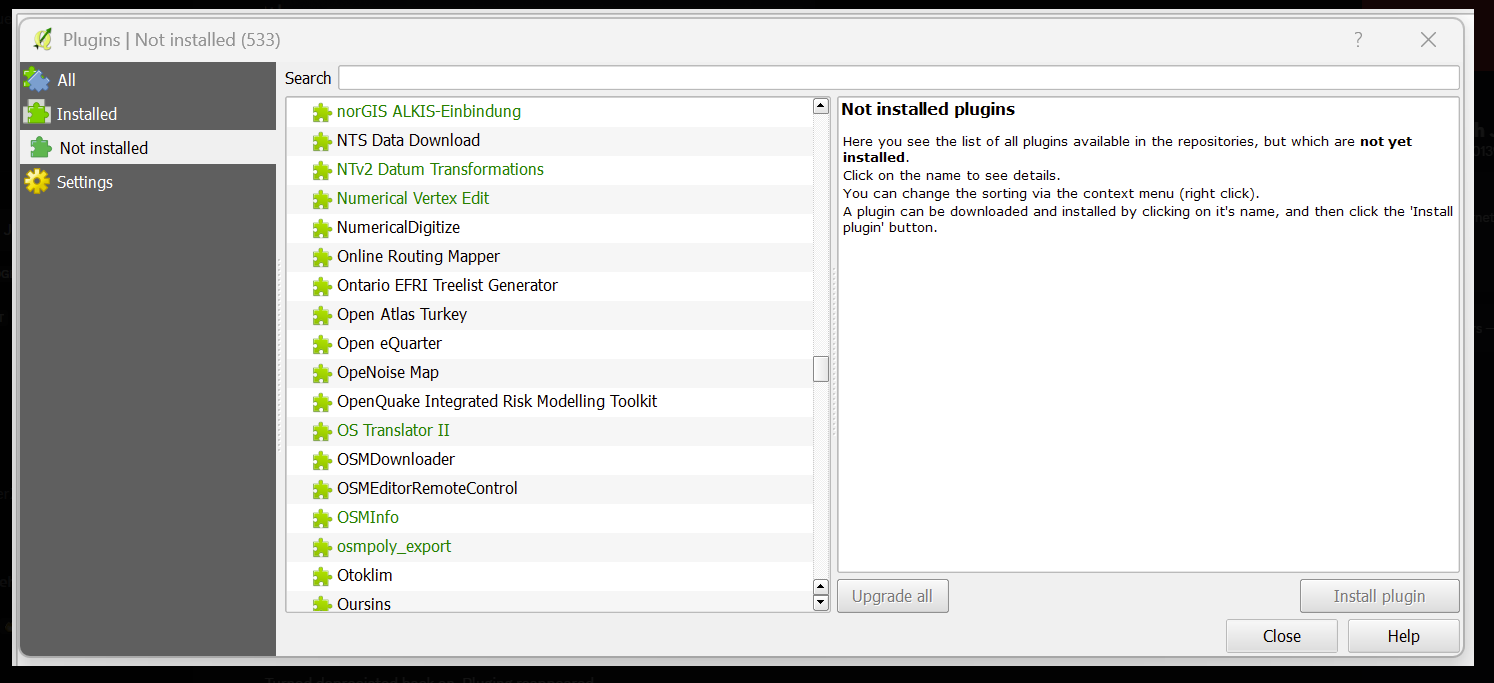Click the puzzle icon next to Open eQuarter
This screenshot has height=683, width=1494.
pyautogui.click(x=321, y=343)
